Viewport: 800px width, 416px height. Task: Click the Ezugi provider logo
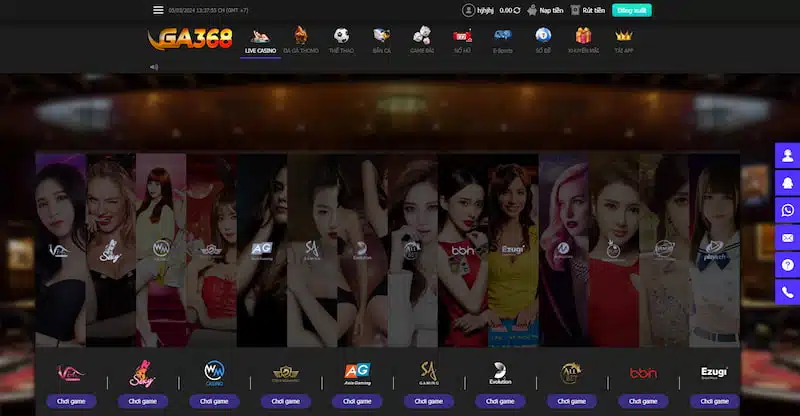coord(714,373)
